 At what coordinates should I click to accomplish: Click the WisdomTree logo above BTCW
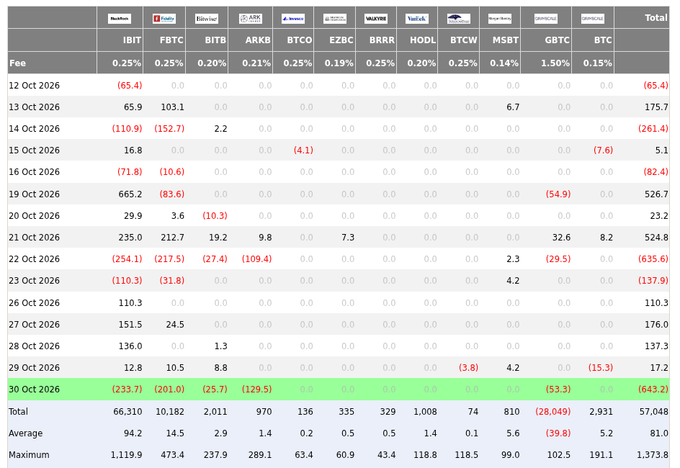[x=459, y=19]
